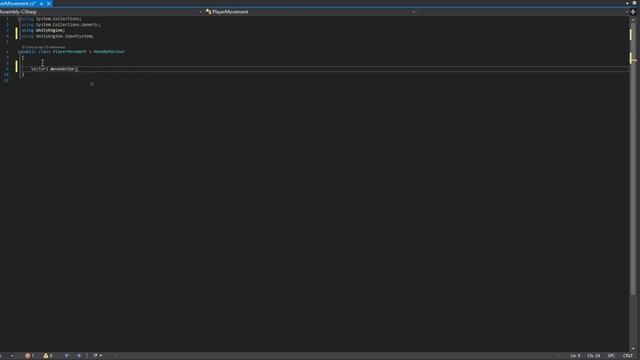Open the active documents list arrow
The image size is (640, 360).
pos(627,3)
